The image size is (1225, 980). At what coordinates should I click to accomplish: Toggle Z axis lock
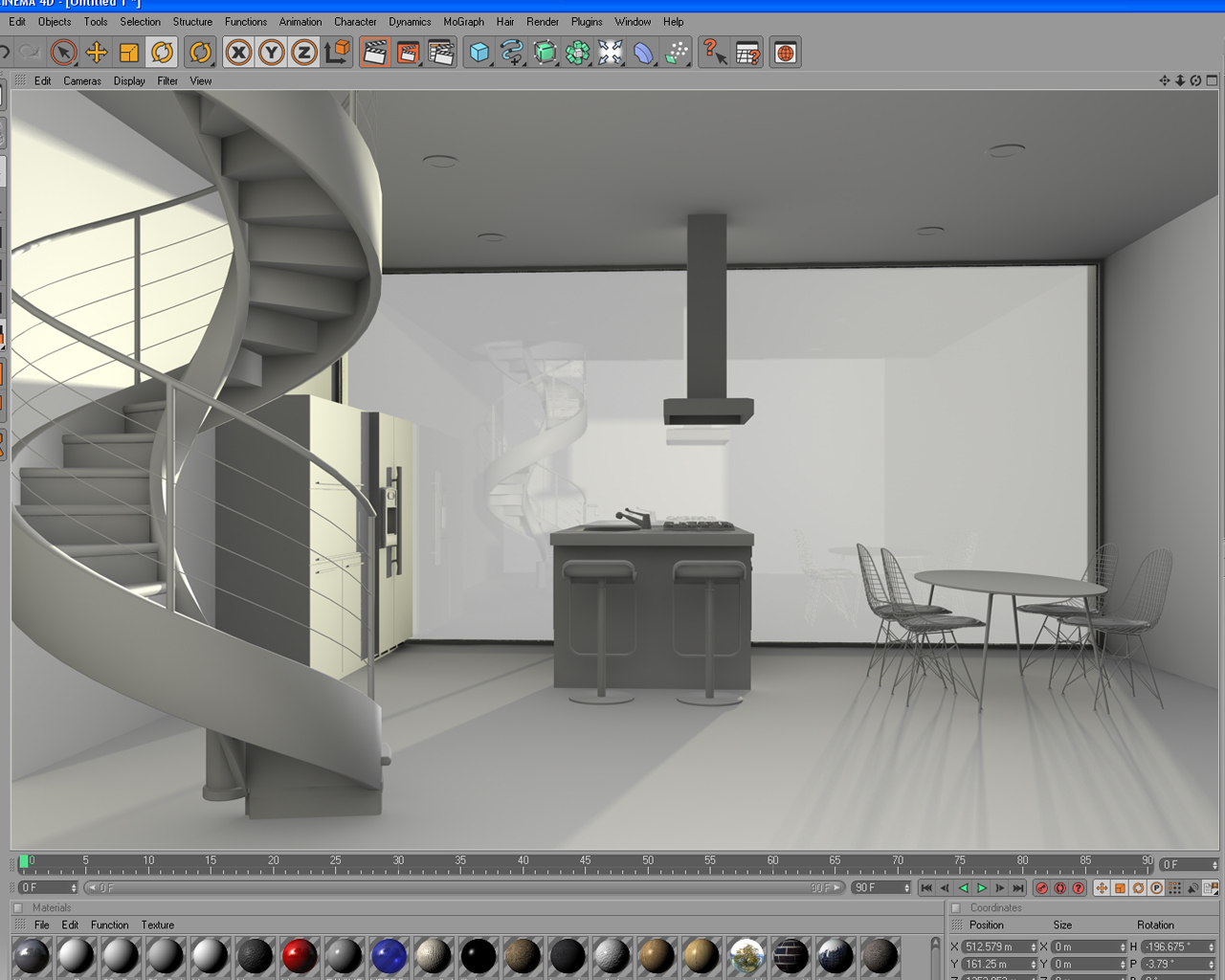pyautogui.click(x=304, y=53)
